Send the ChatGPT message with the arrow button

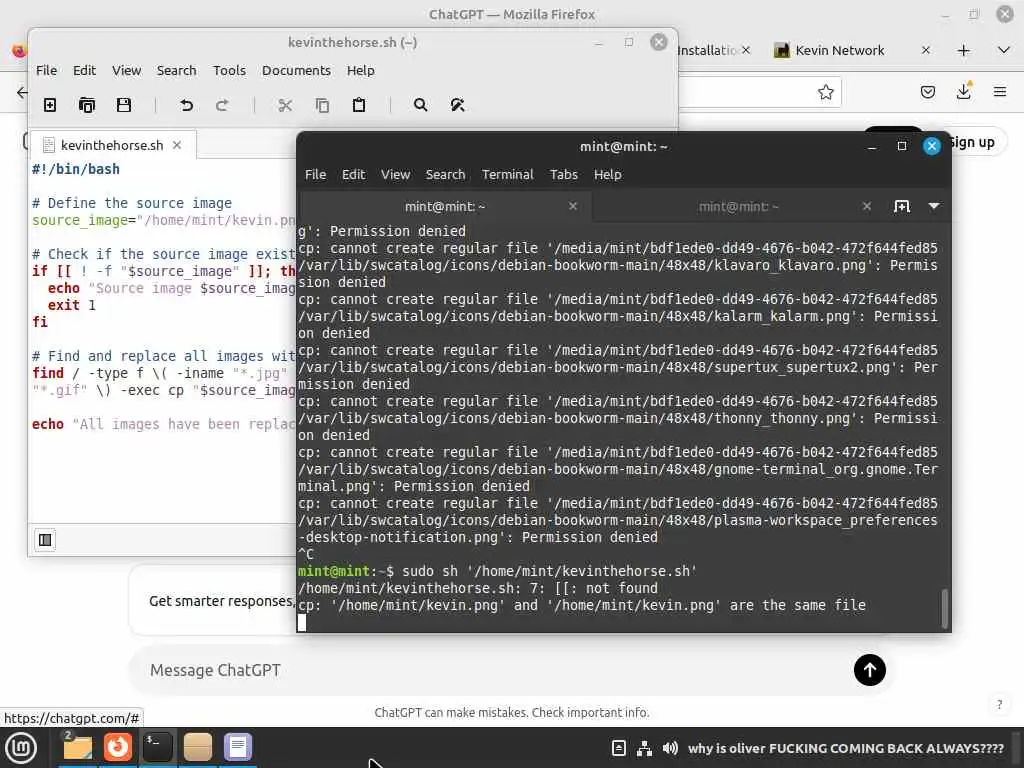[x=869, y=670]
